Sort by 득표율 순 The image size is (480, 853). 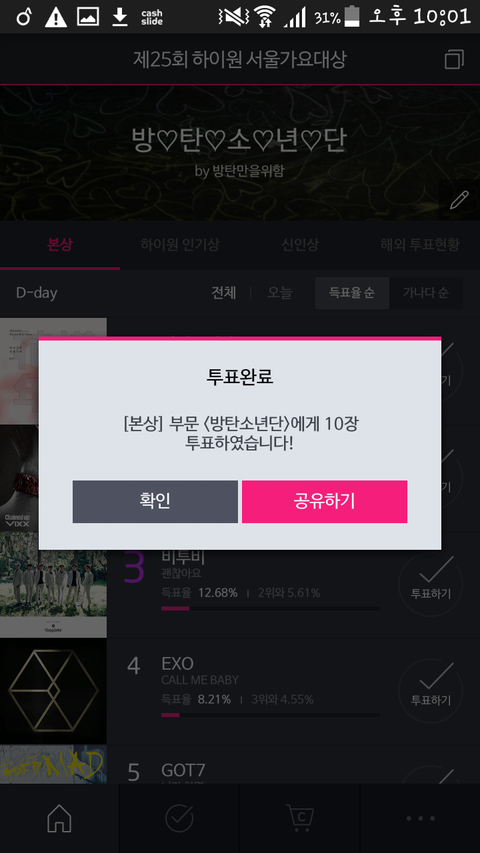coord(352,293)
